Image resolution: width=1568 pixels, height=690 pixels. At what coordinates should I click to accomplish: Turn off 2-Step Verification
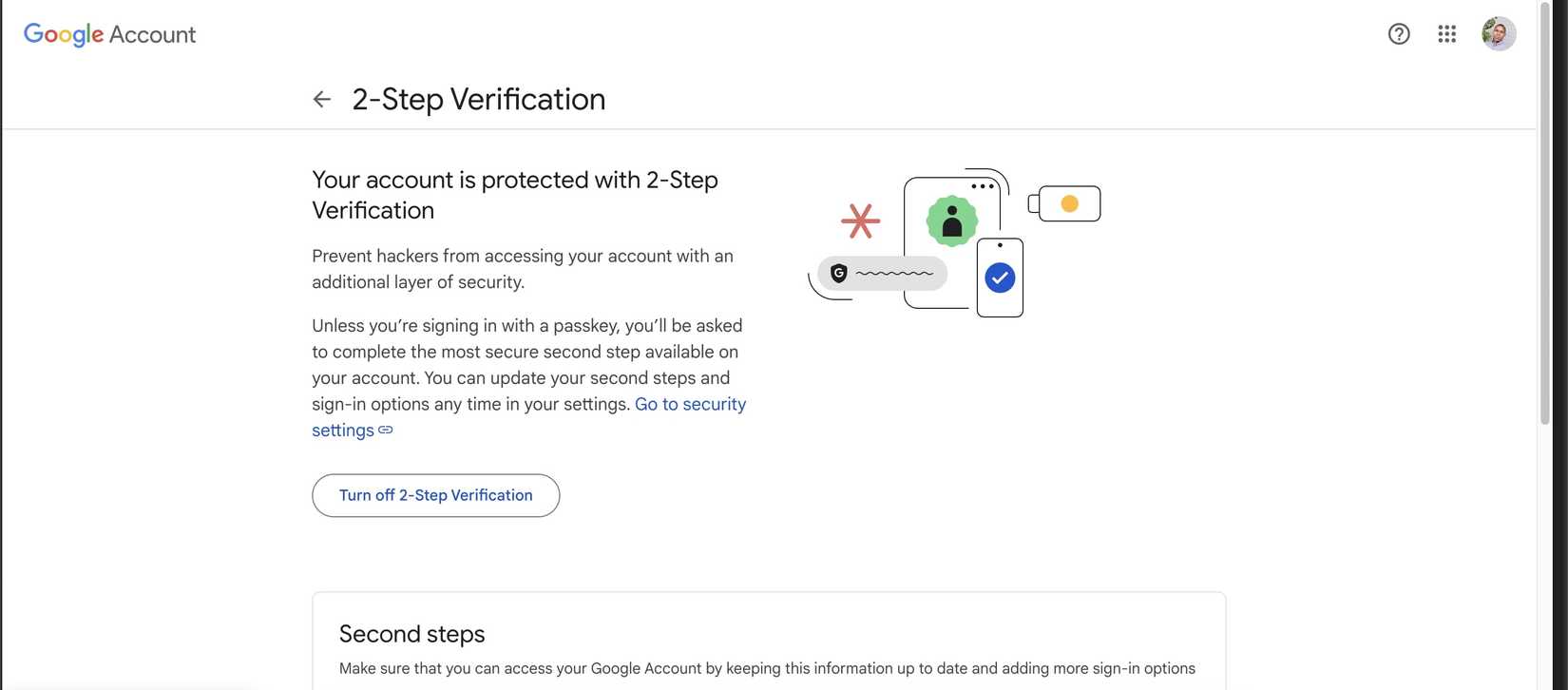435,495
